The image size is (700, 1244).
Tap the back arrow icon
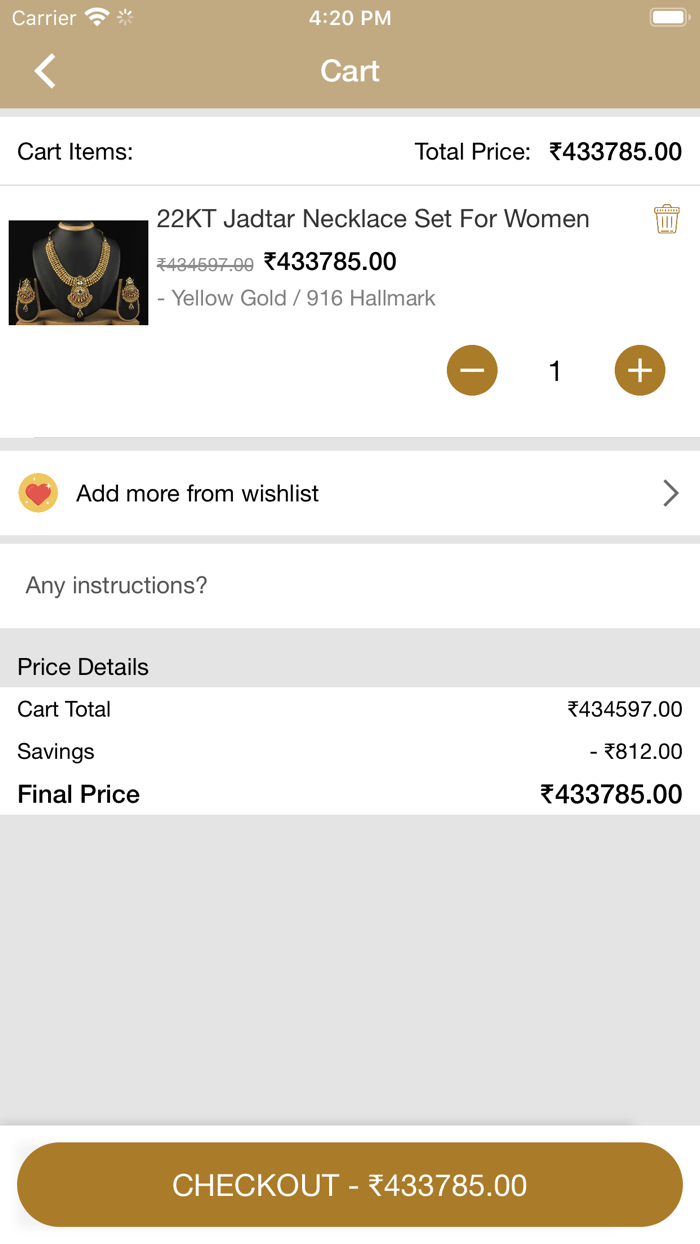[x=45, y=71]
